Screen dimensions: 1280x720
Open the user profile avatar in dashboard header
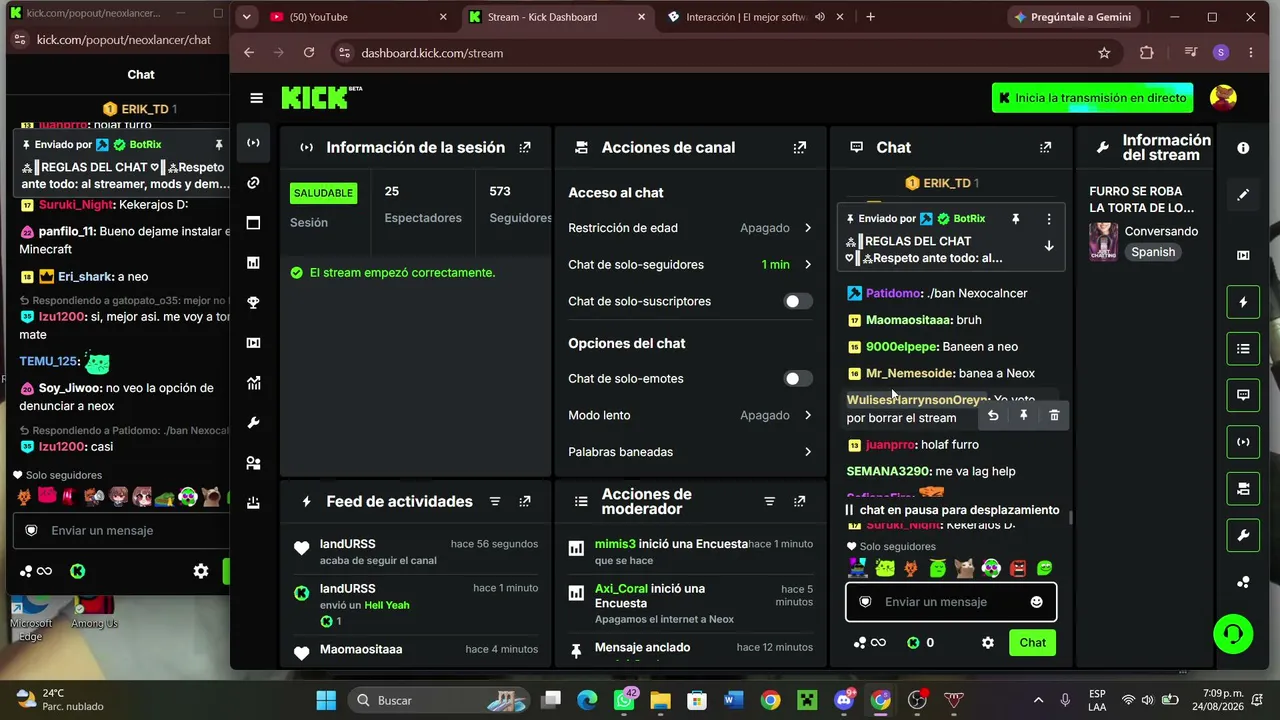[1223, 98]
